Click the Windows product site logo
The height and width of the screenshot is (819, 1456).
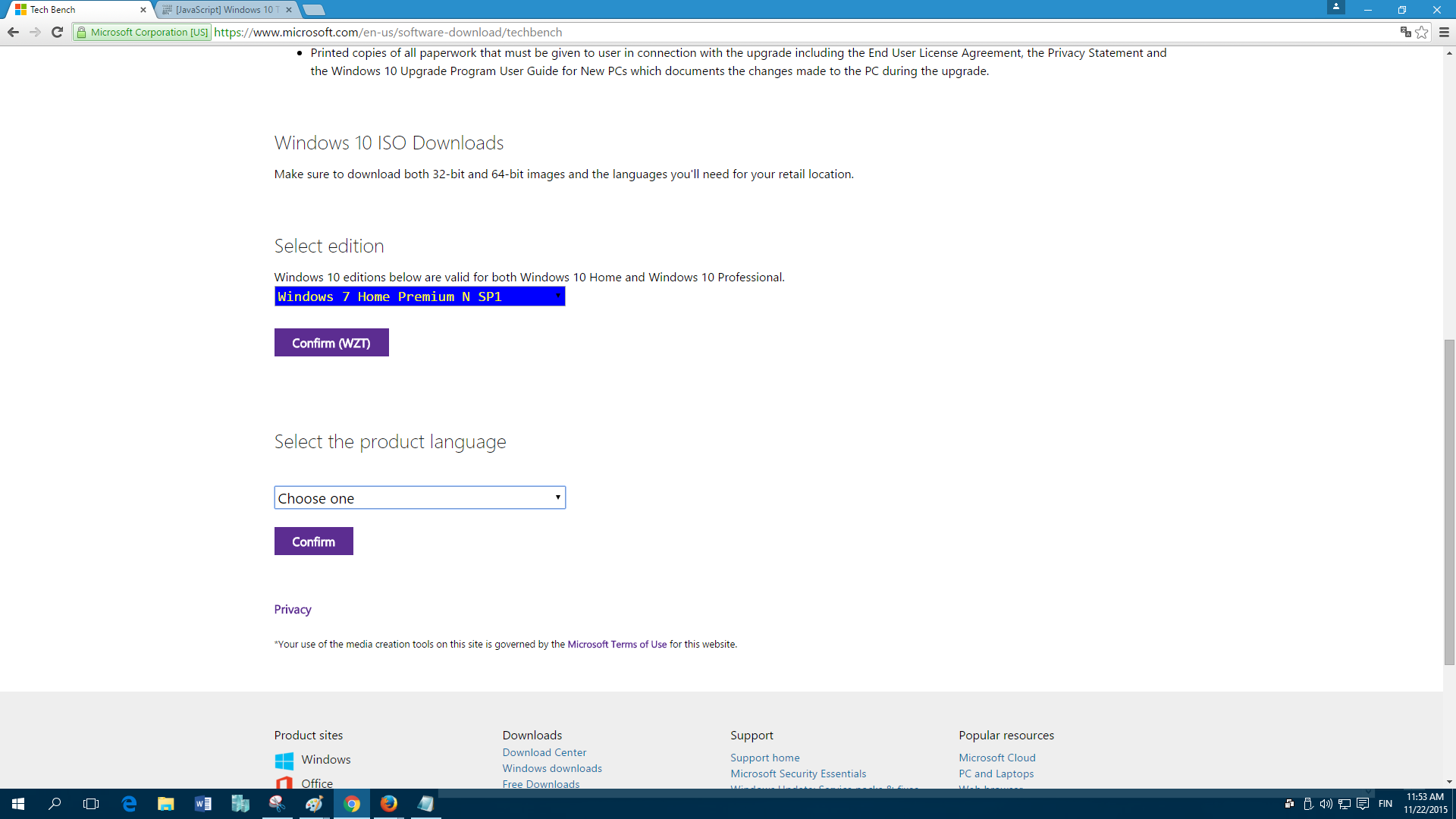pyautogui.click(x=284, y=760)
